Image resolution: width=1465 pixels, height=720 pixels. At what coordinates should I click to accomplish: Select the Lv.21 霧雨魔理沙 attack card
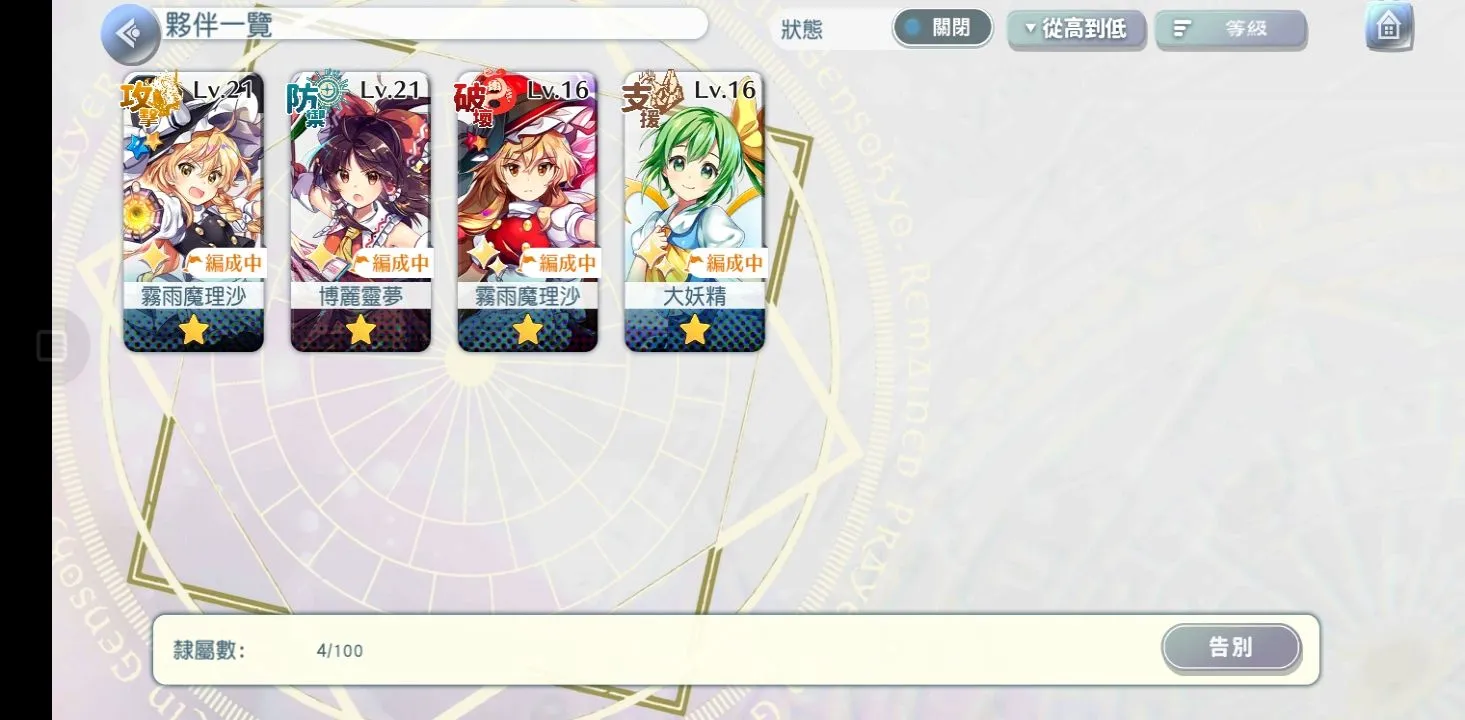coord(193,211)
